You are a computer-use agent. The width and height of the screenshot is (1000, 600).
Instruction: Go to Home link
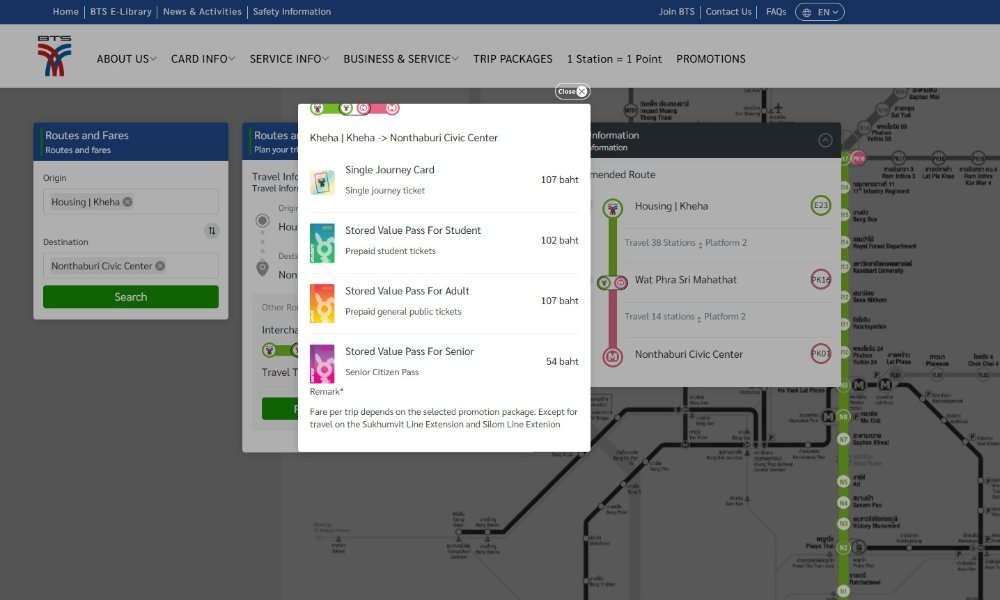point(66,11)
